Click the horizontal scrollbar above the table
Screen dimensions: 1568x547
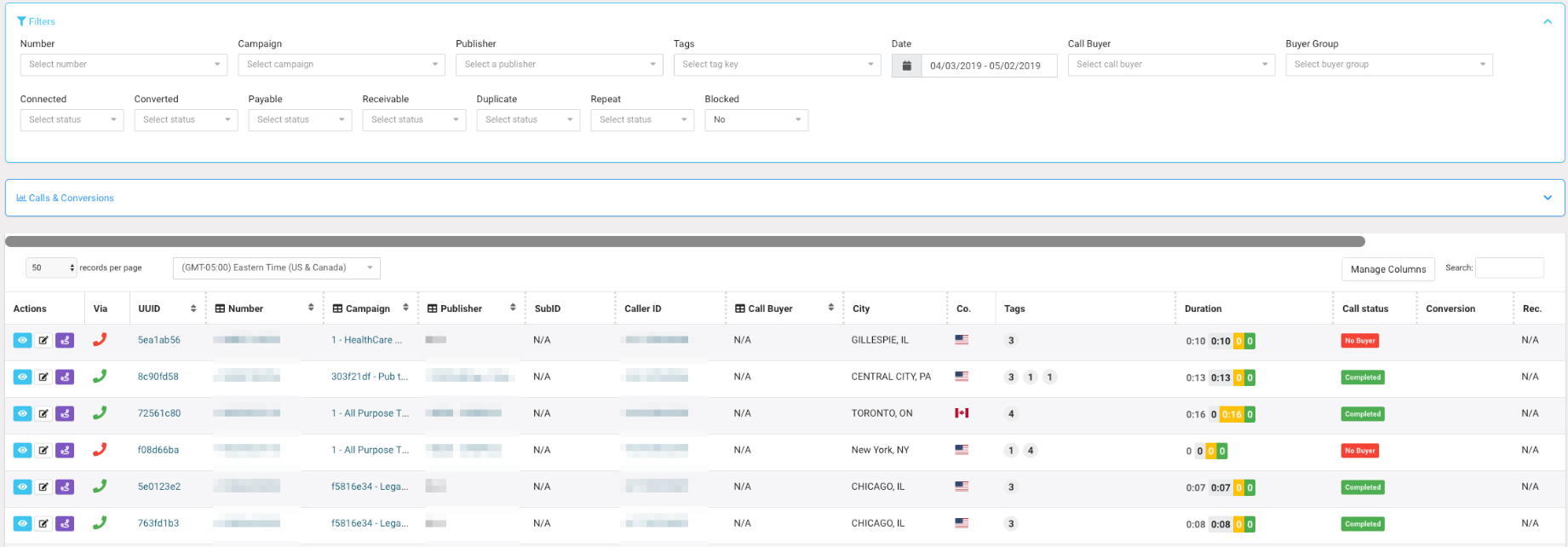tap(685, 242)
